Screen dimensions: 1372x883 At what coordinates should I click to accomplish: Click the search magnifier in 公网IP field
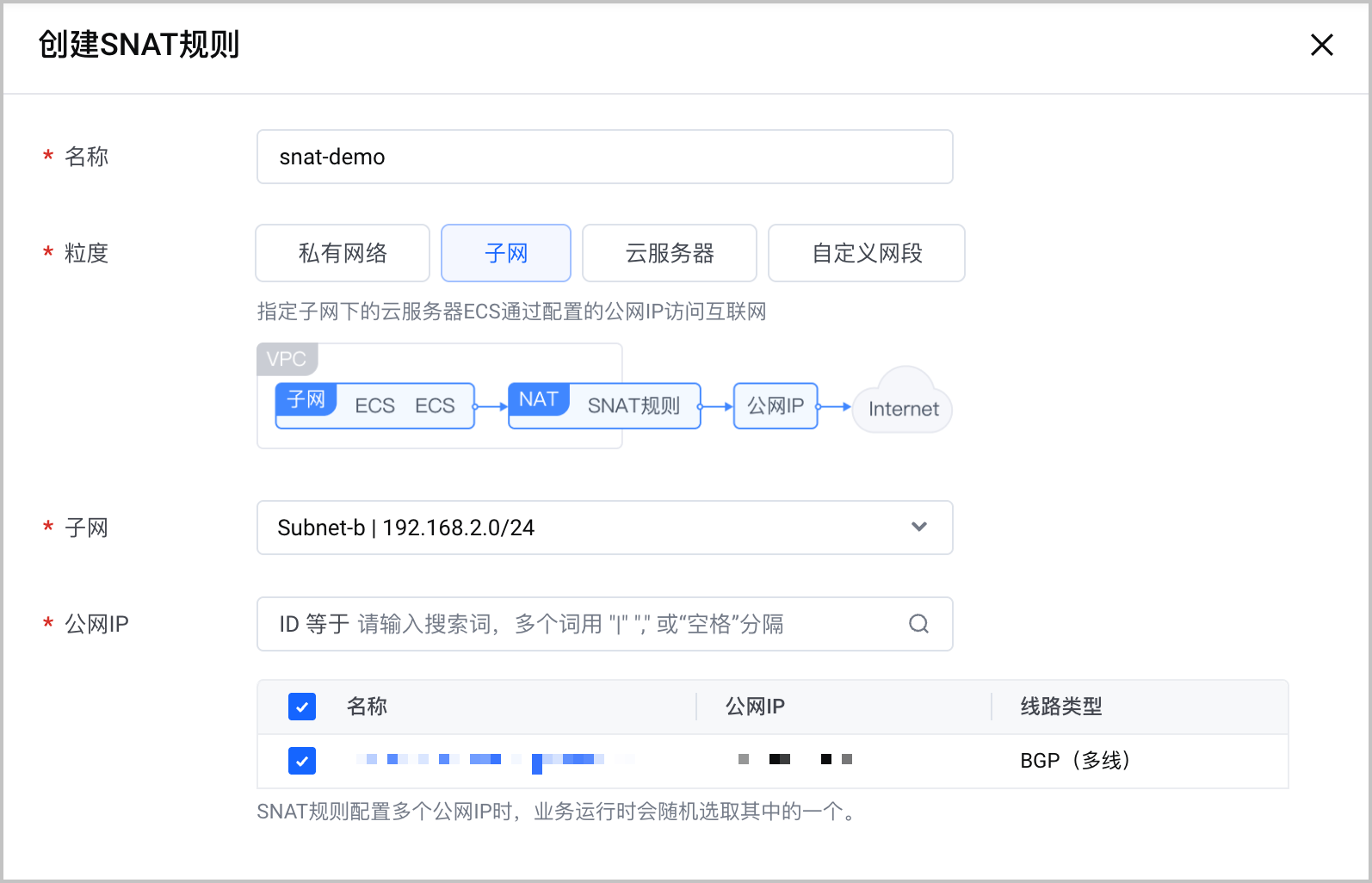[918, 624]
